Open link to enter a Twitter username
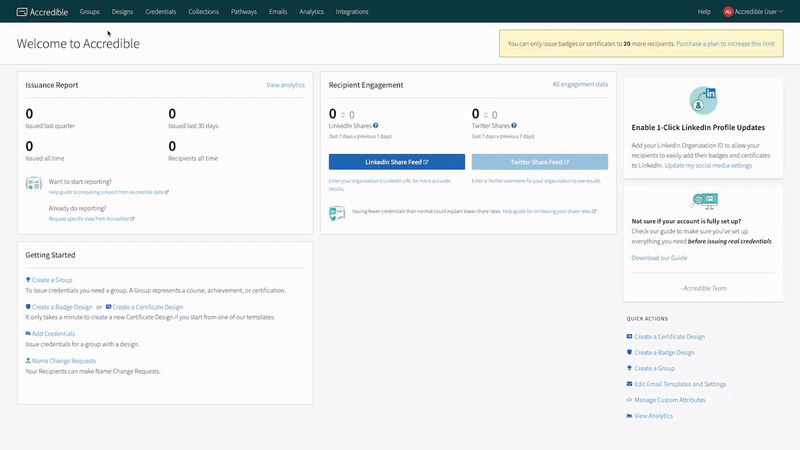 (x=536, y=181)
